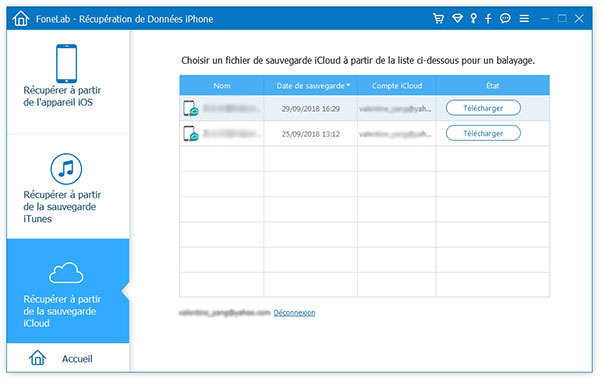
Task: Click blurred backup name in first row
Action: pyautogui.click(x=232, y=109)
